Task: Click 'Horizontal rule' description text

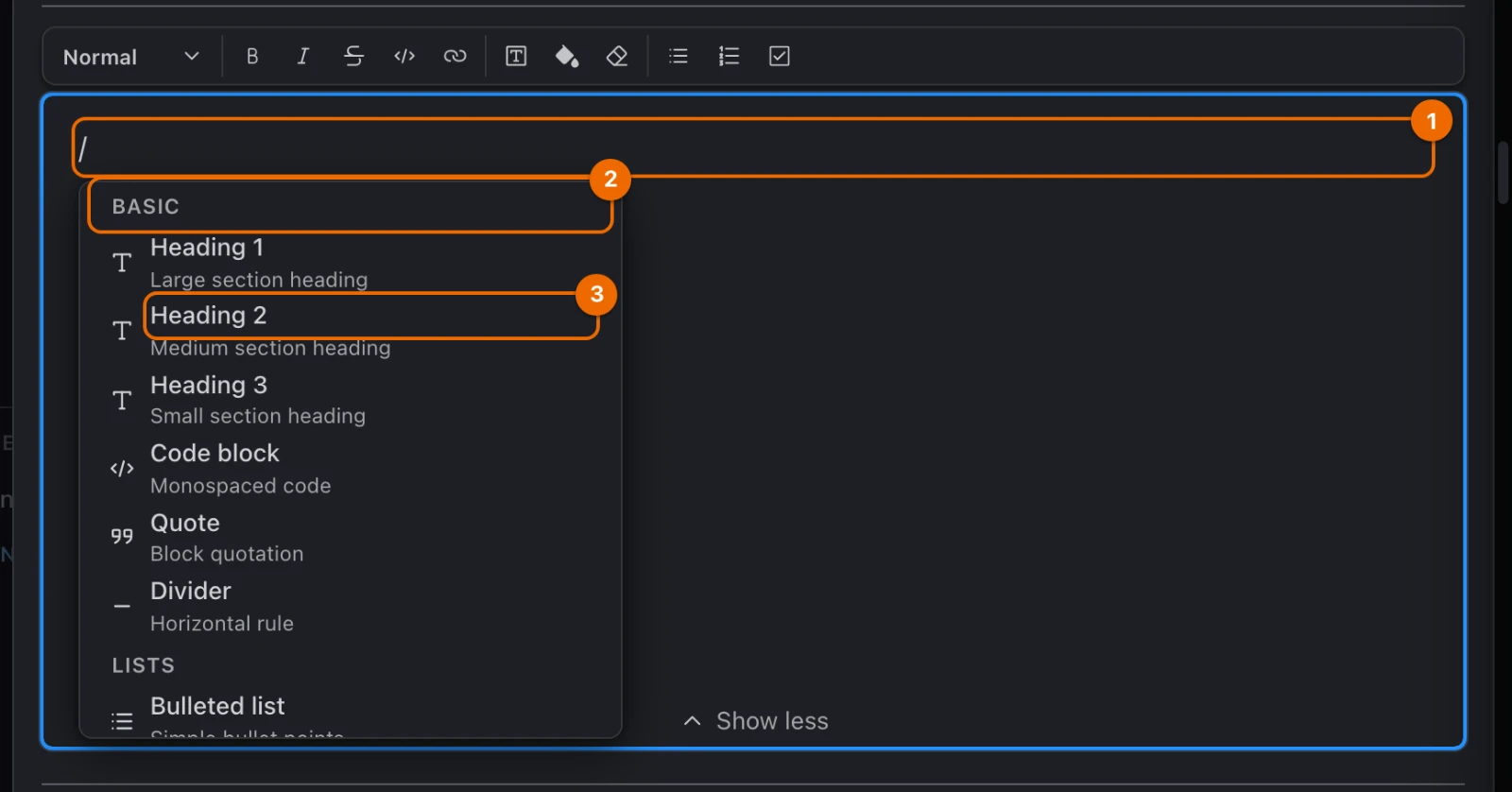Action: pyautogui.click(x=222, y=624)
